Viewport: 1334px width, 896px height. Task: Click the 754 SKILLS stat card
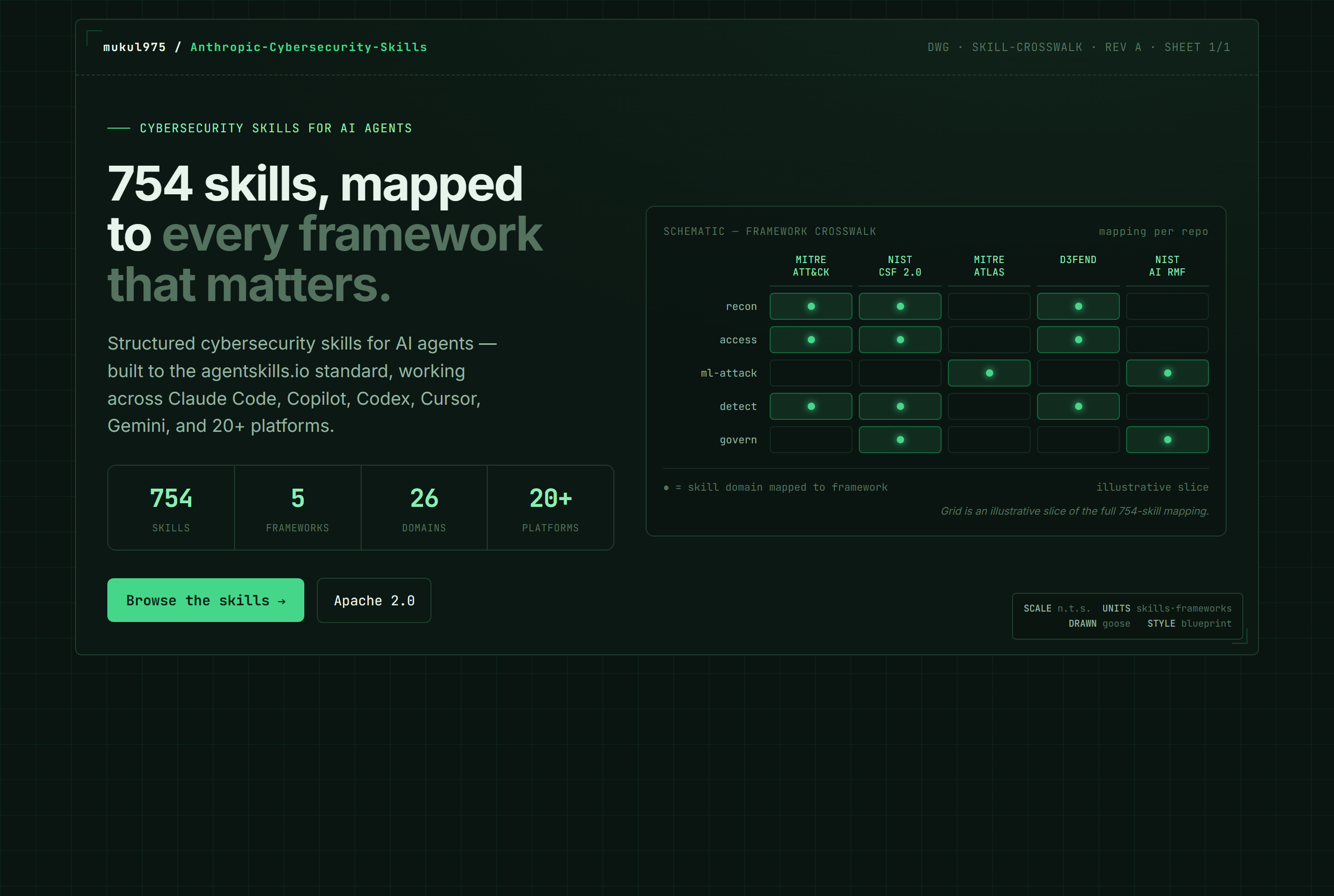click(x=171, y=507)
